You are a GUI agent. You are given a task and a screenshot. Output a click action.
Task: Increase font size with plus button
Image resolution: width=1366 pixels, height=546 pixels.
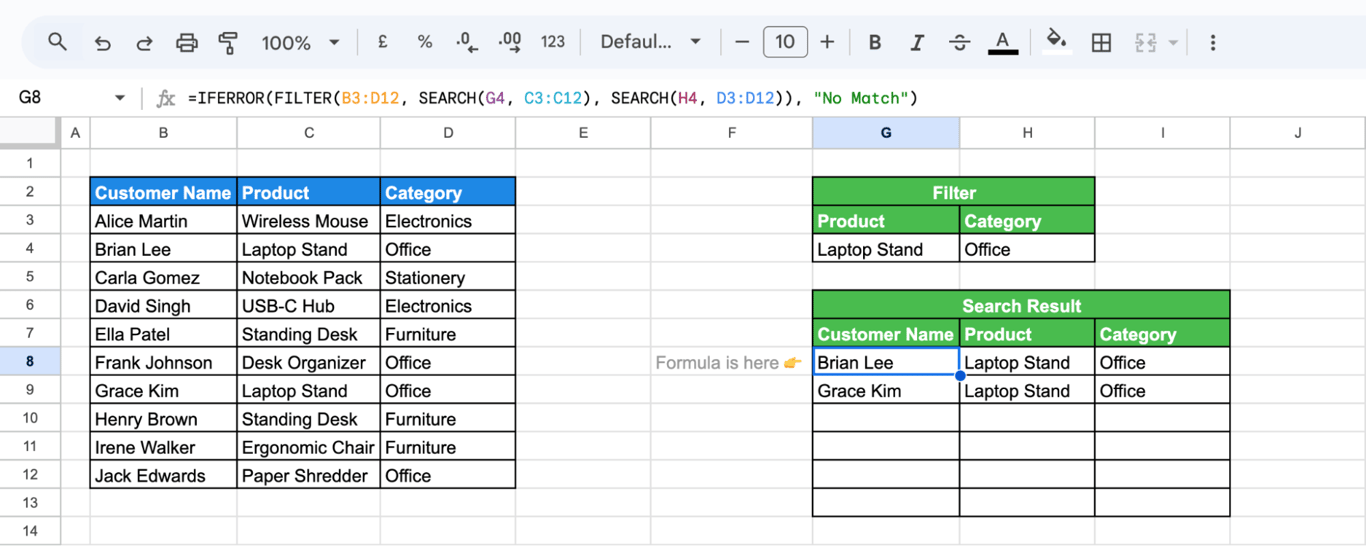point(827,42)
